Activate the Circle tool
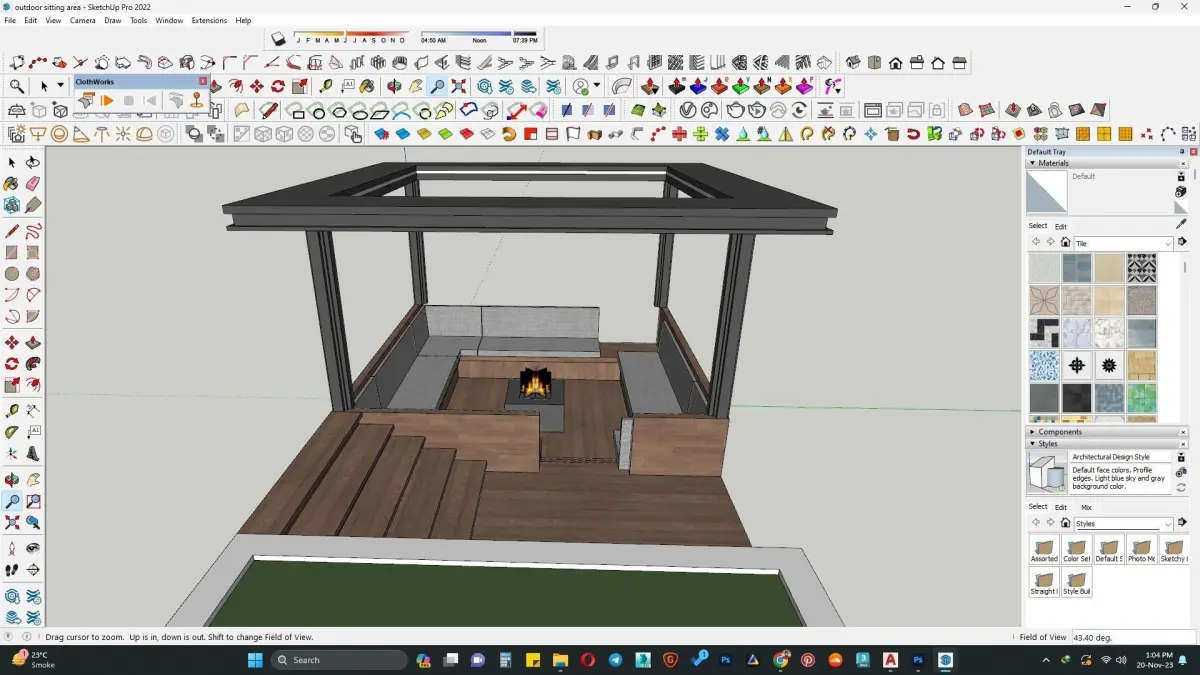This screenshot has height=675, width=1200. pos(12,274)
